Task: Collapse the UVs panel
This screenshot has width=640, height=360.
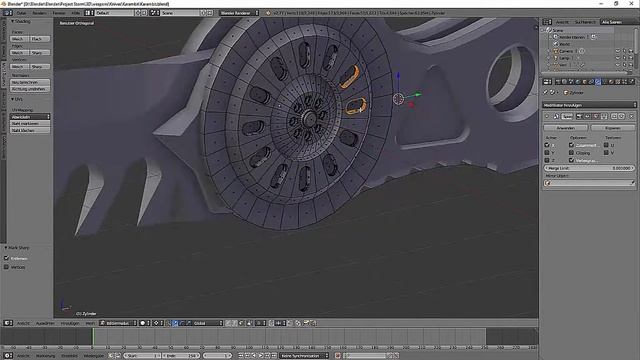Action: [13, 99]
